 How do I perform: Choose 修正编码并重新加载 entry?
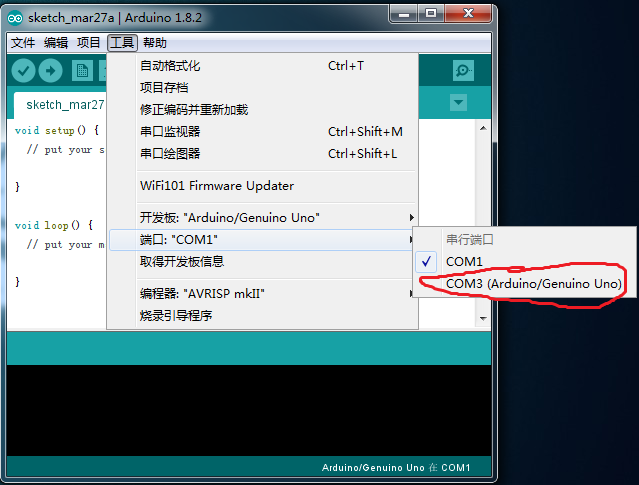coord(262,110)
